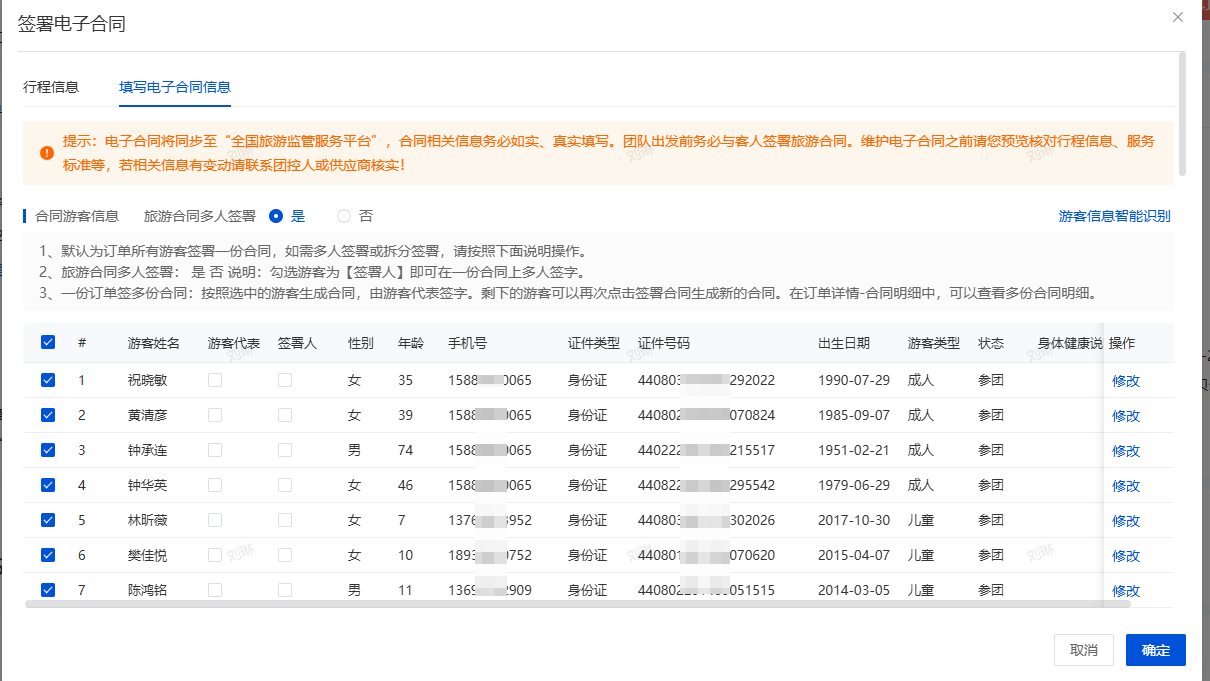Edit 林昕薇's information via 修改
The image size is (1210, 681).
pyautogui.click(x=1126, y=521)
